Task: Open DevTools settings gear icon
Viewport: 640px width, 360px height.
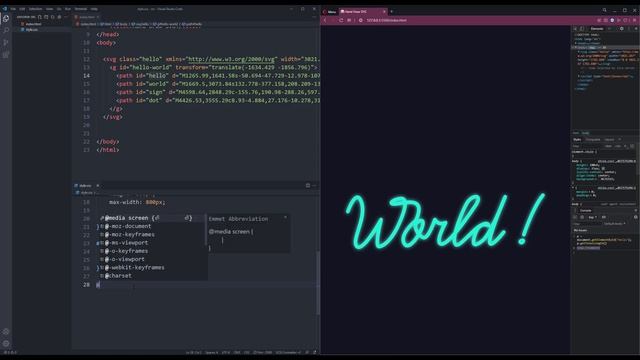Action: (622, 29)
